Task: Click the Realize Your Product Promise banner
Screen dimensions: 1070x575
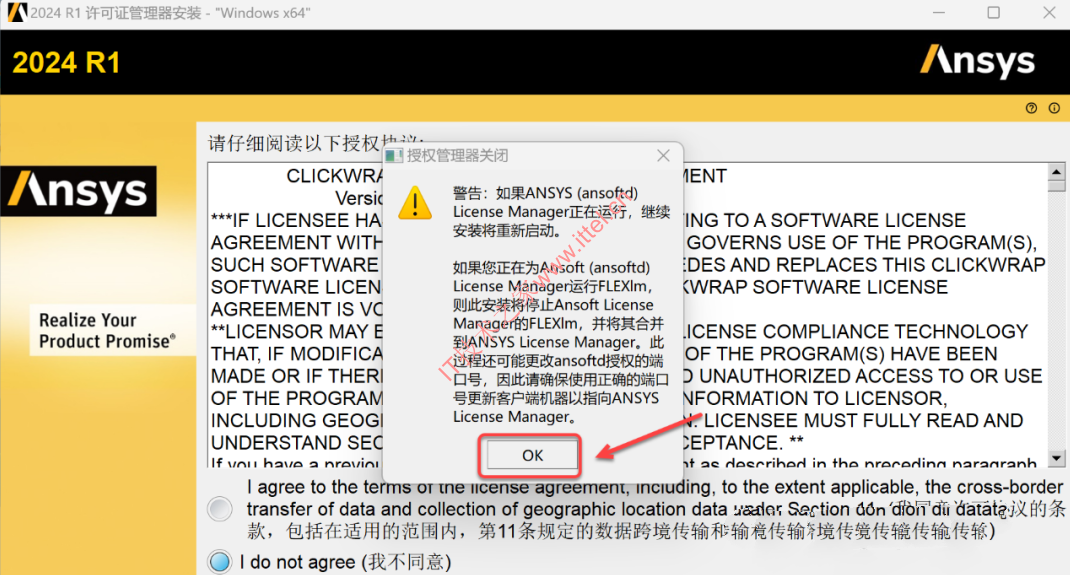Action: coord(107,331)
